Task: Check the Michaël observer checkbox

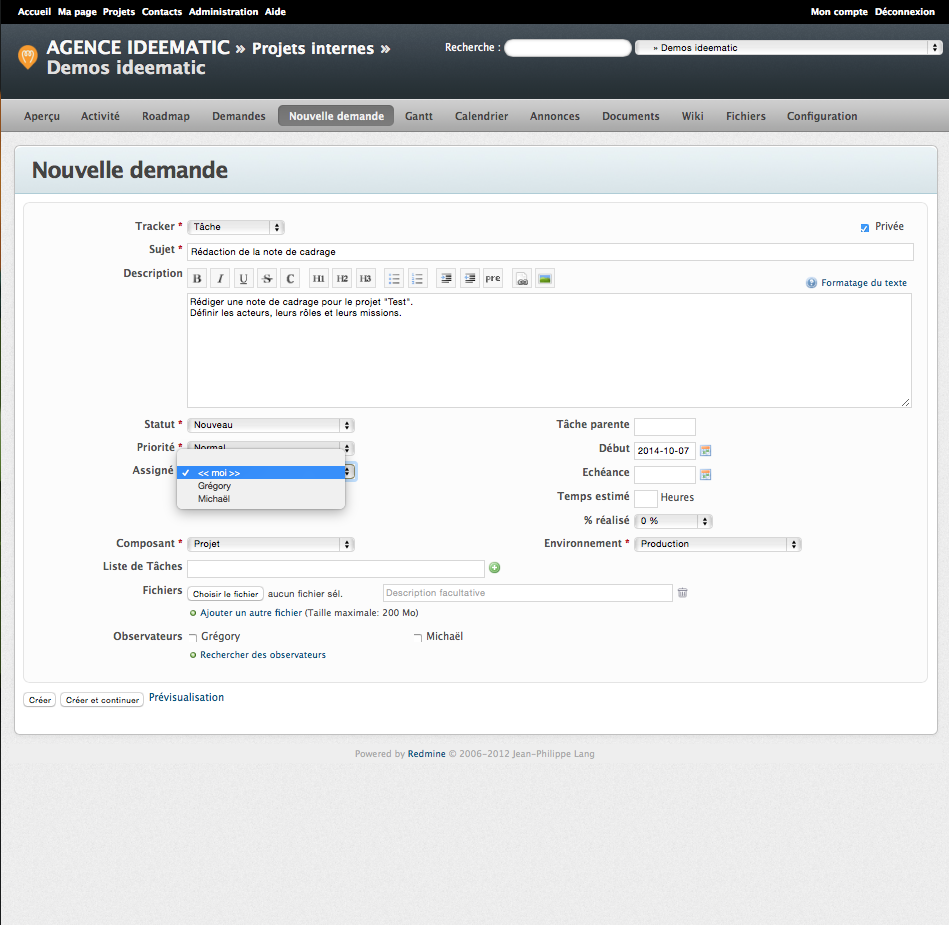Action: click(x=418, y=637)
